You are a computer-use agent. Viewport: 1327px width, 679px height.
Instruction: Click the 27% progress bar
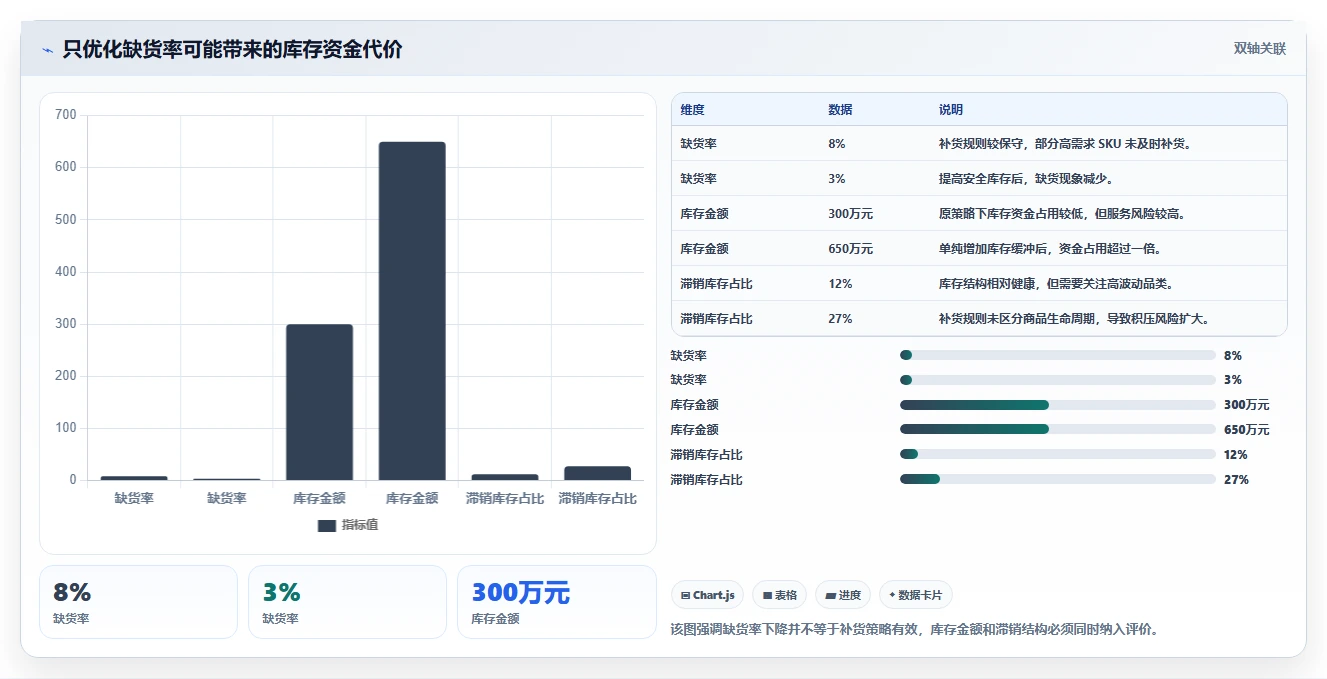tap(1058, 479)
